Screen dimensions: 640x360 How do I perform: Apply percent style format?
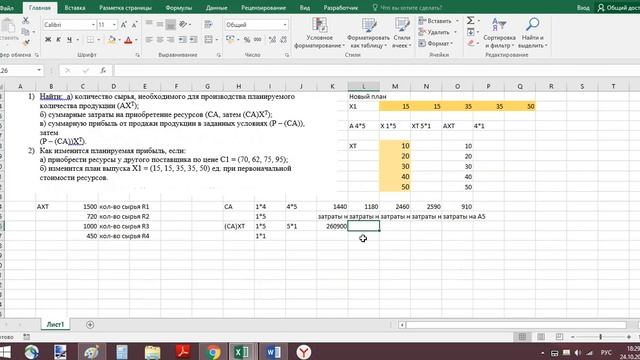click(247, 40)
